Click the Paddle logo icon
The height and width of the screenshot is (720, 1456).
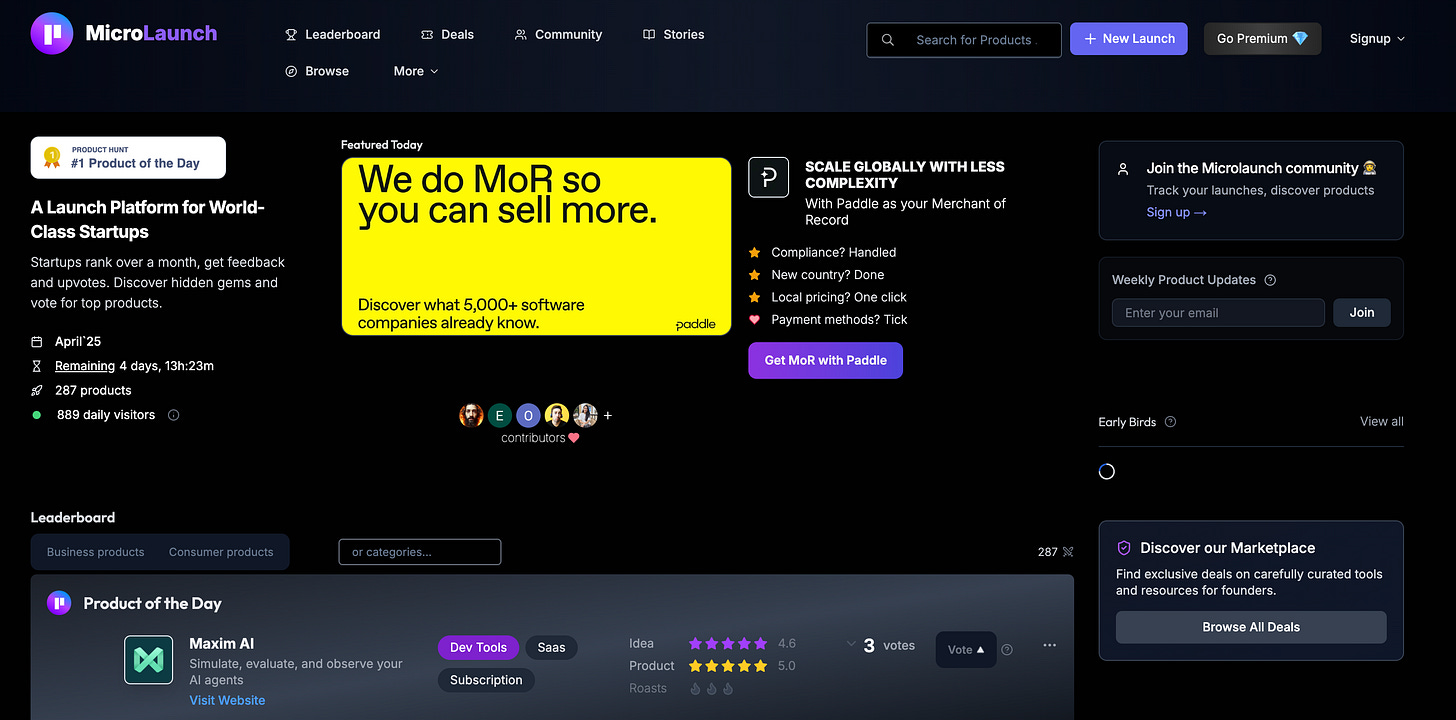pos(768,177)
